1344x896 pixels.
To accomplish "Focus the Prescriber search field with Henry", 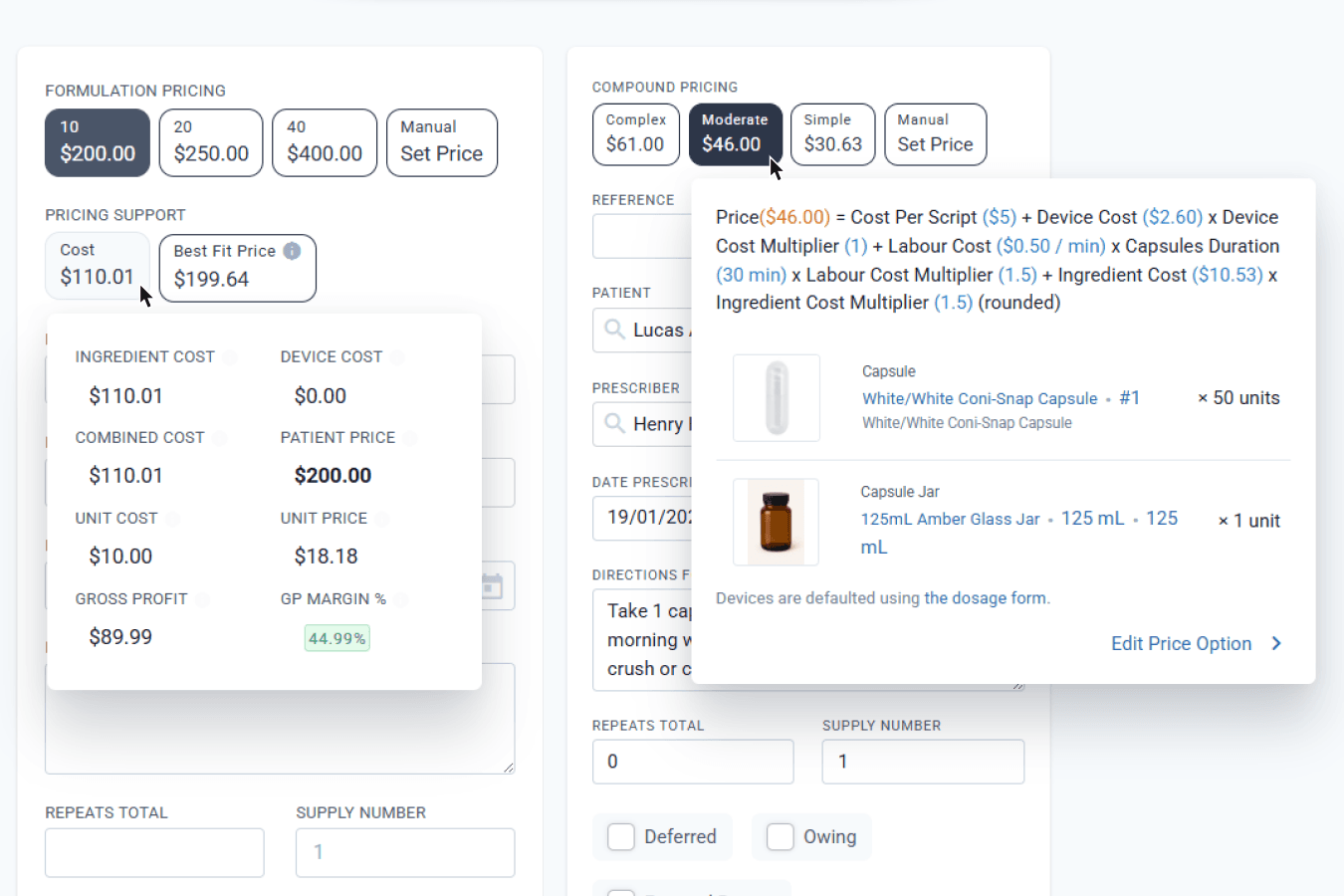I will [642, 424].
